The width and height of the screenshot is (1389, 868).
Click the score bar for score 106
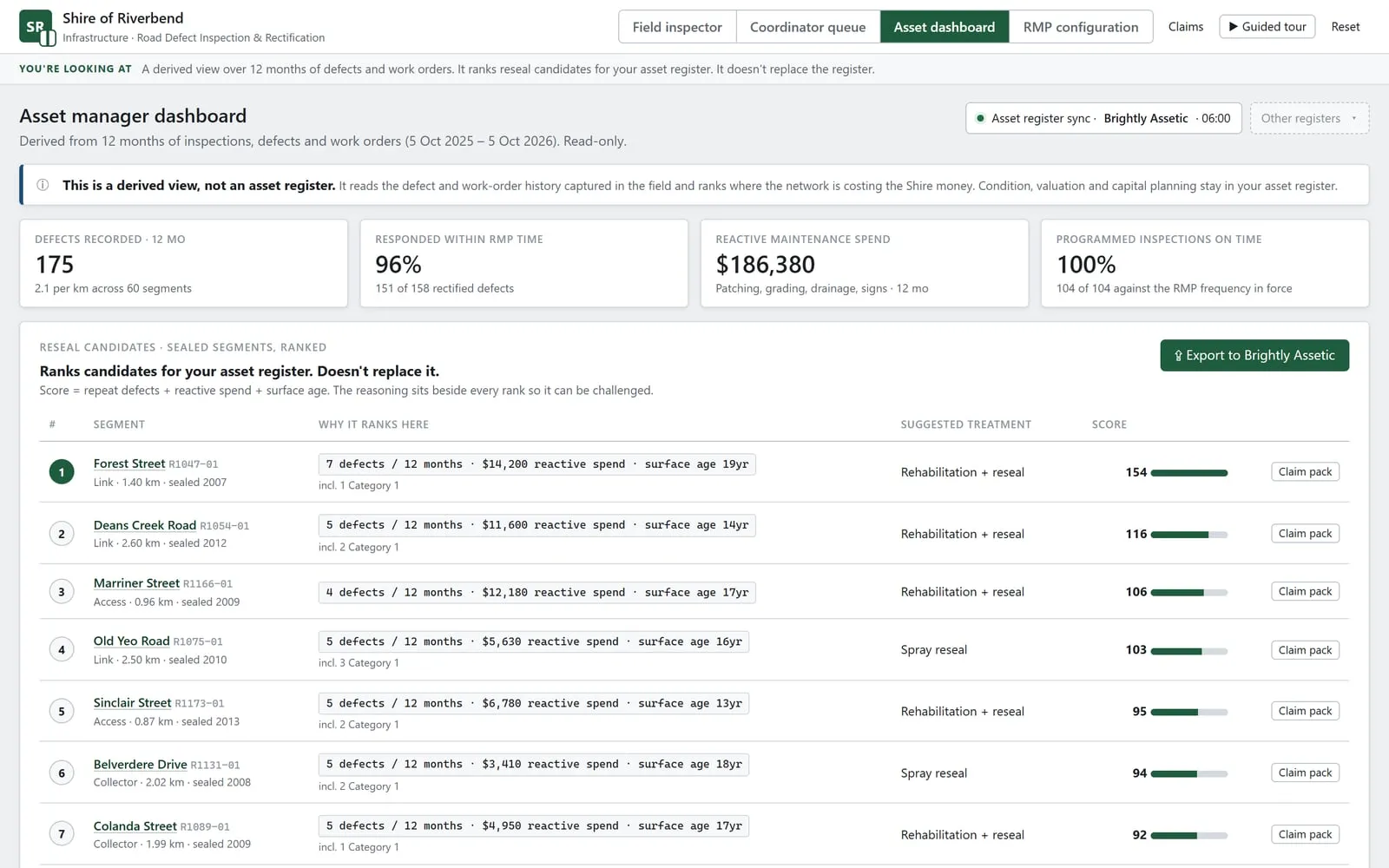[1189, 593]
